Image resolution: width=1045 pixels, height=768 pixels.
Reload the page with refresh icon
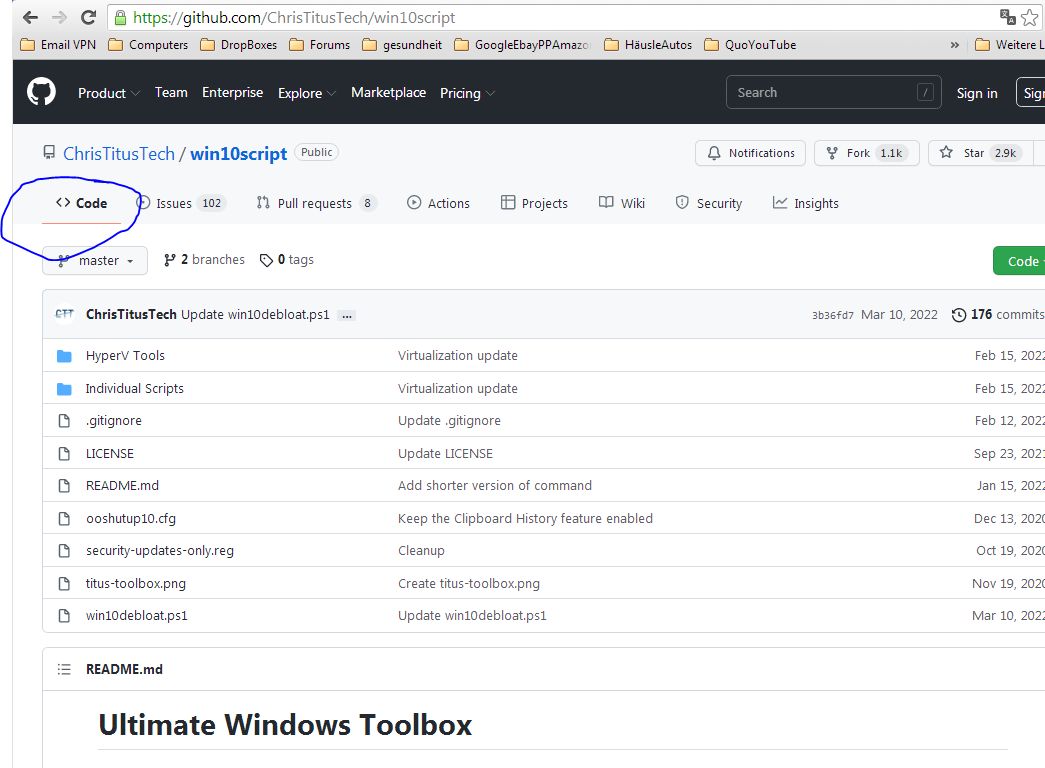88,17
